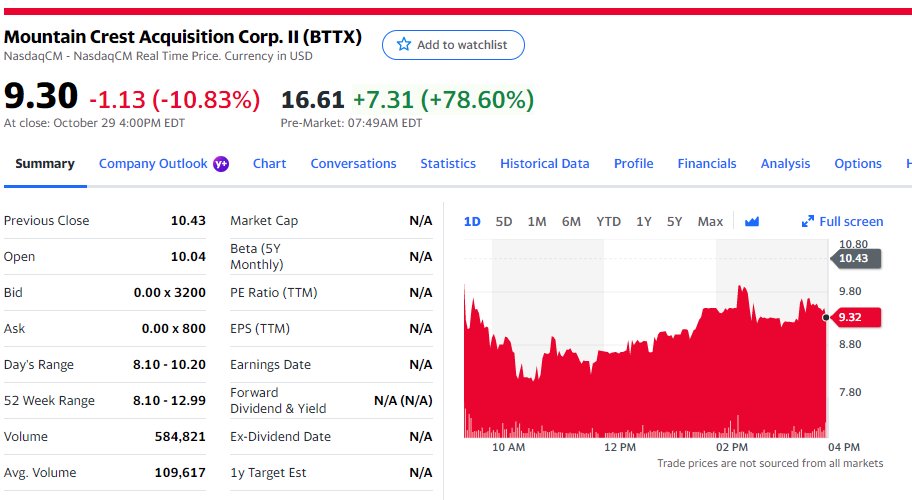This screenshot has width=912, height=500.
Task: Switch to the Financials tab
Action: click(x=707, y=164)
